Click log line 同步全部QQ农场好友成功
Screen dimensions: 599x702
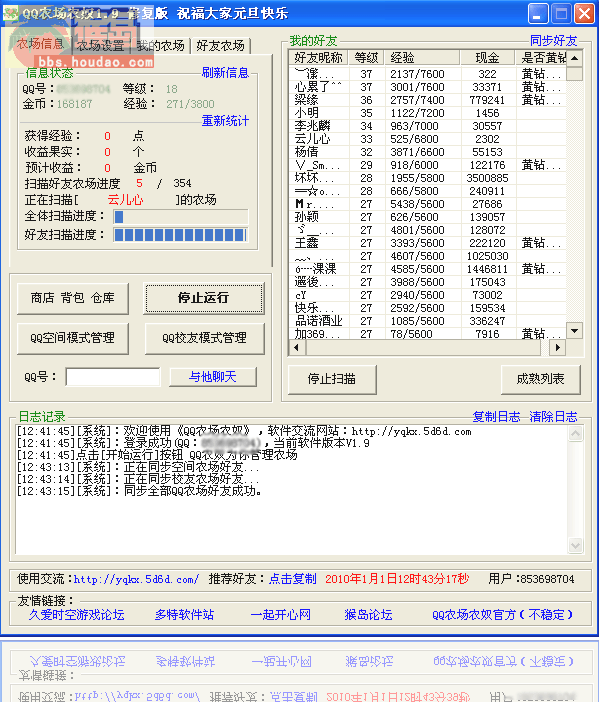[140, 491]
